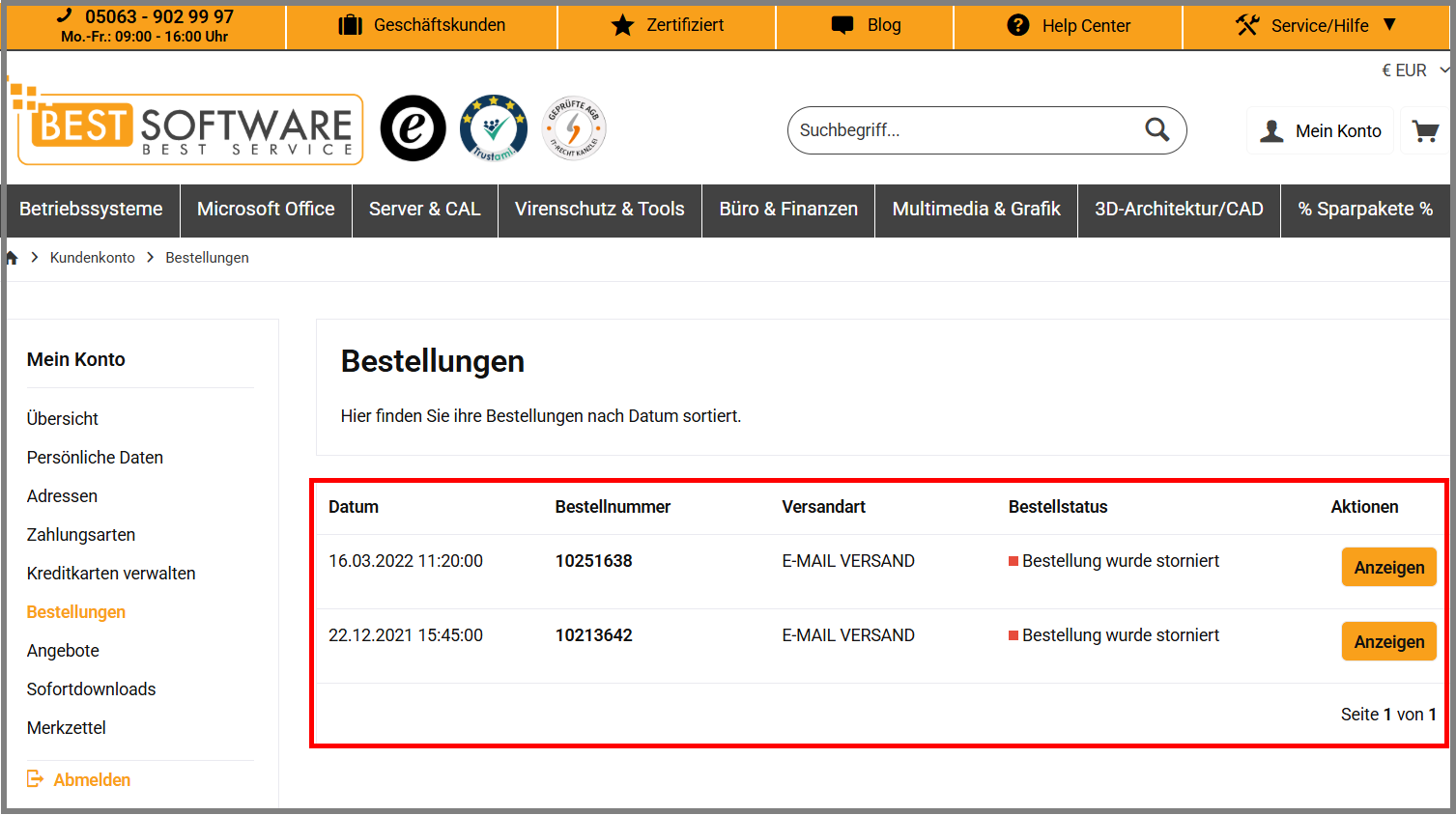The width and height of the screenshot is (1456, 815).
Task: Open the Betriebssysteme menu
Action: pyautogui.click(x=91, y=210)
